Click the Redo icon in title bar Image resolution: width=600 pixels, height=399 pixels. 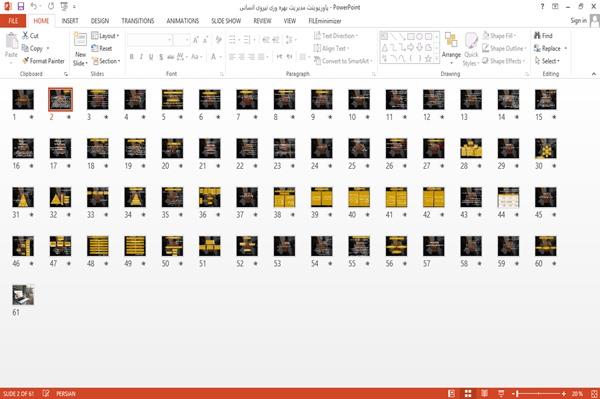click(x=51, y=7)
